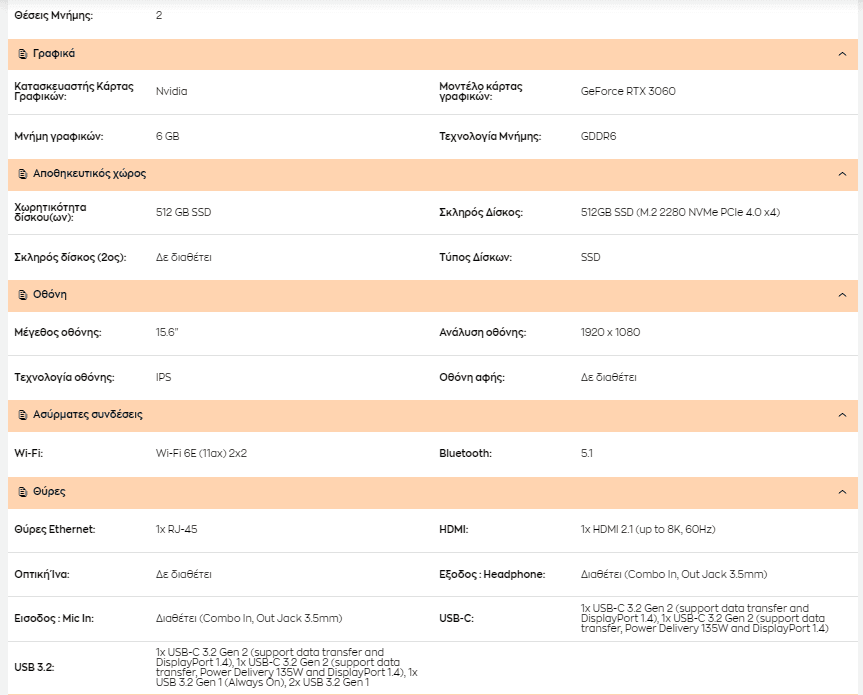The height and width of the screenshot is (695, 863).
Task: Click the 1920 x 1080 resolution value
Action: click(x=610, y=332)
